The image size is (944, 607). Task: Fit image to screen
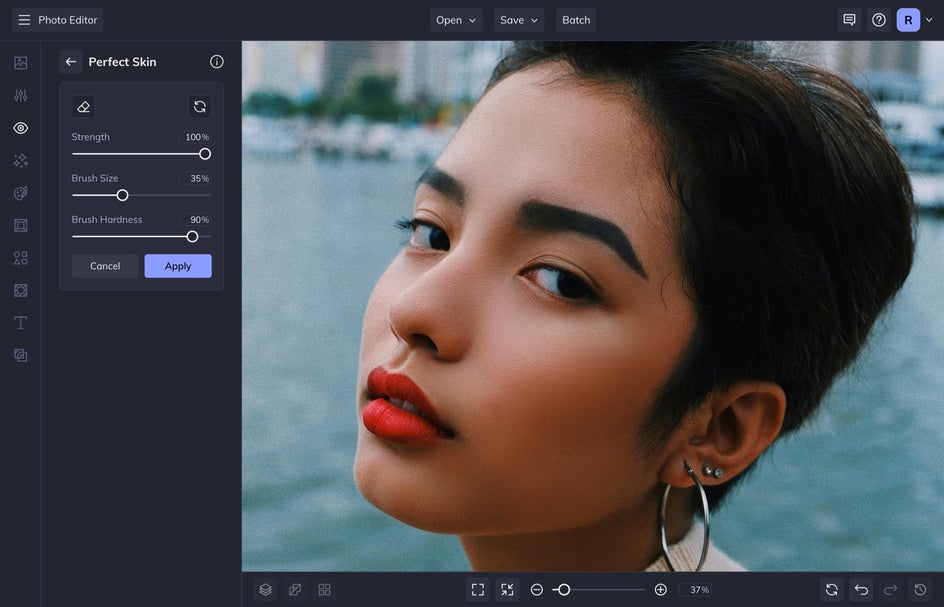click(478, 590)
